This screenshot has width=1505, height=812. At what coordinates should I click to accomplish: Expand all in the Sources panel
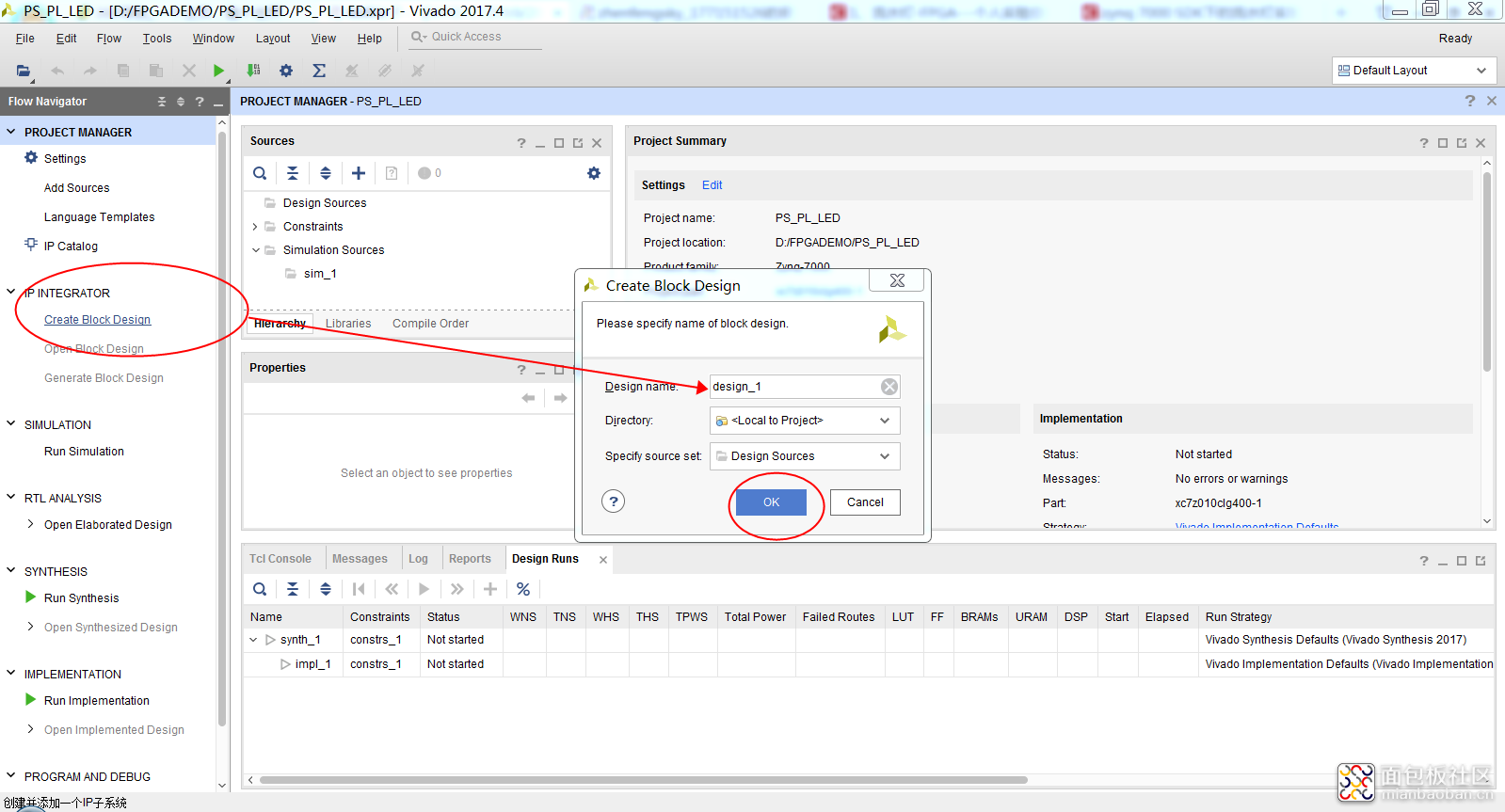(326, 173)
